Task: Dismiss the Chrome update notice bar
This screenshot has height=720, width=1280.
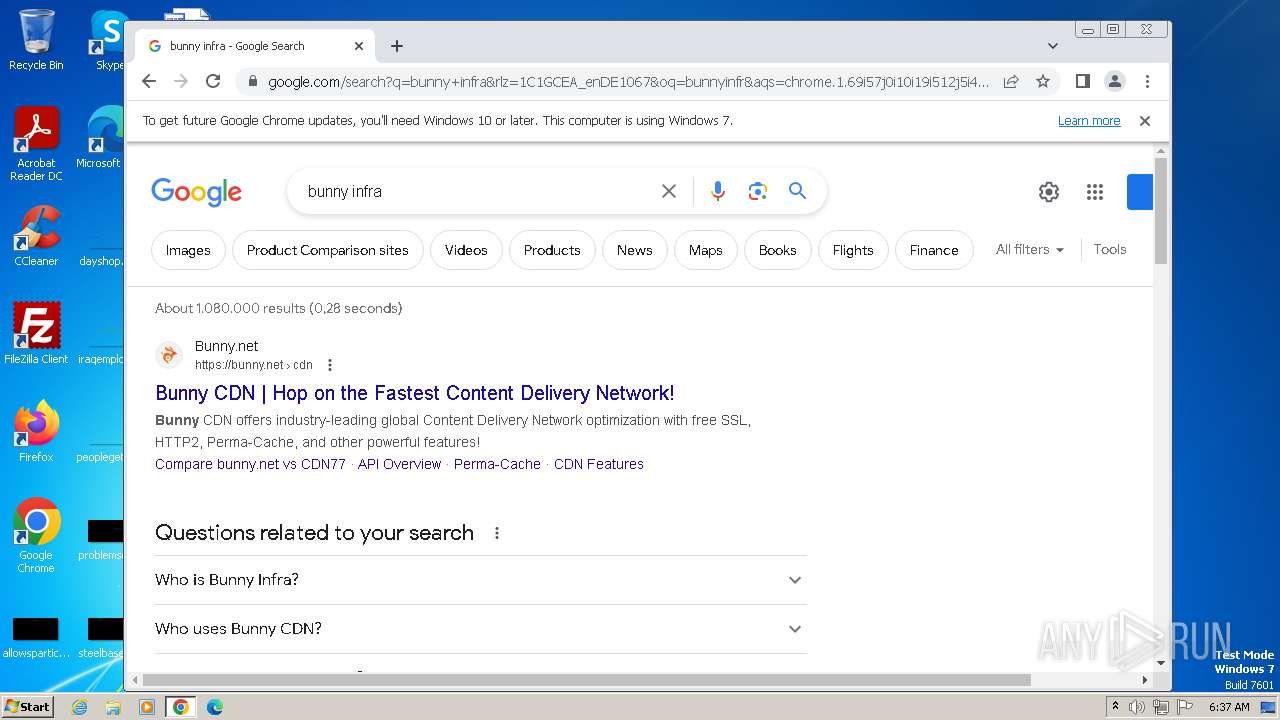Action: pos(1145,121)
